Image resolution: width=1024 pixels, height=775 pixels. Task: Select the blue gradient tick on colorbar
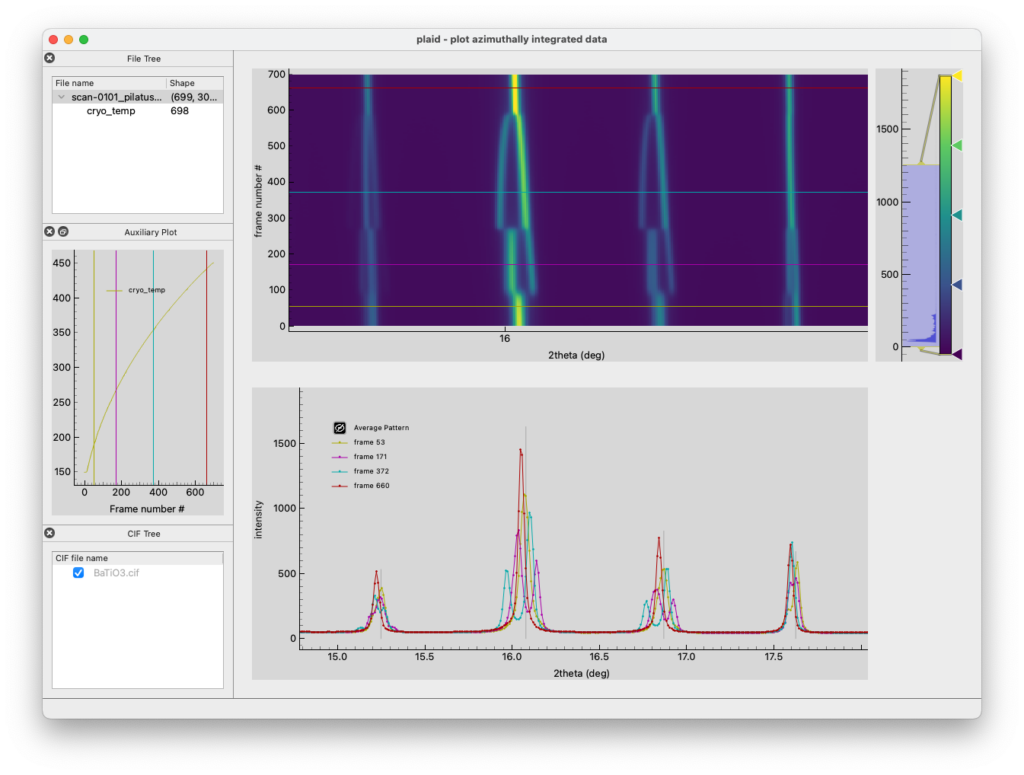click(x=957, y=285)
